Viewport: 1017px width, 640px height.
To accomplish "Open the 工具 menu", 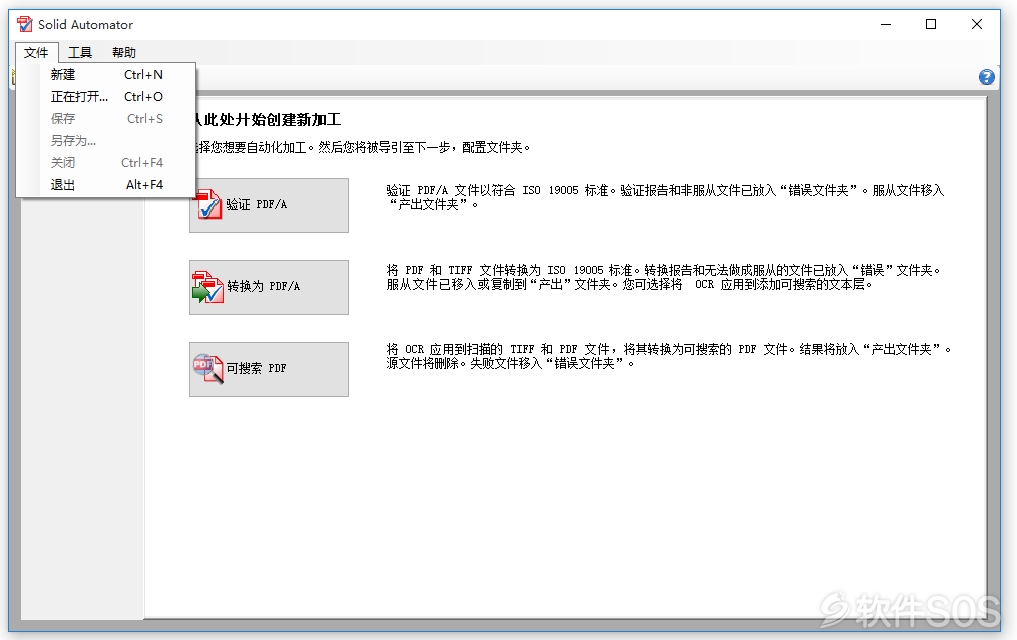I will pyautogui.click(x=80, y=53).
